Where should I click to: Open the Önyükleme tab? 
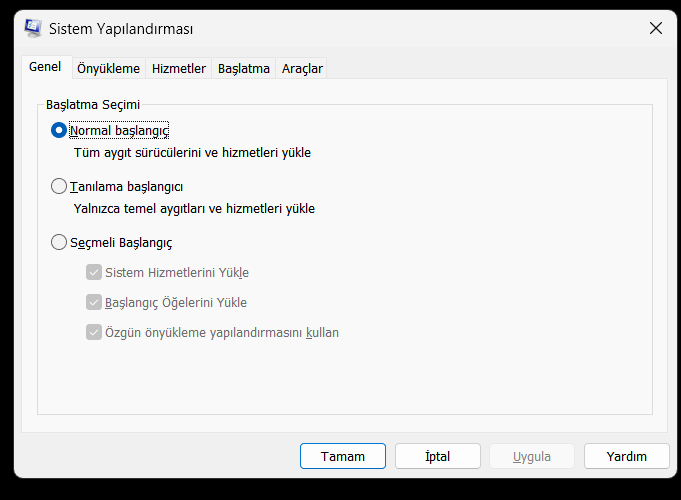point(109,68)
